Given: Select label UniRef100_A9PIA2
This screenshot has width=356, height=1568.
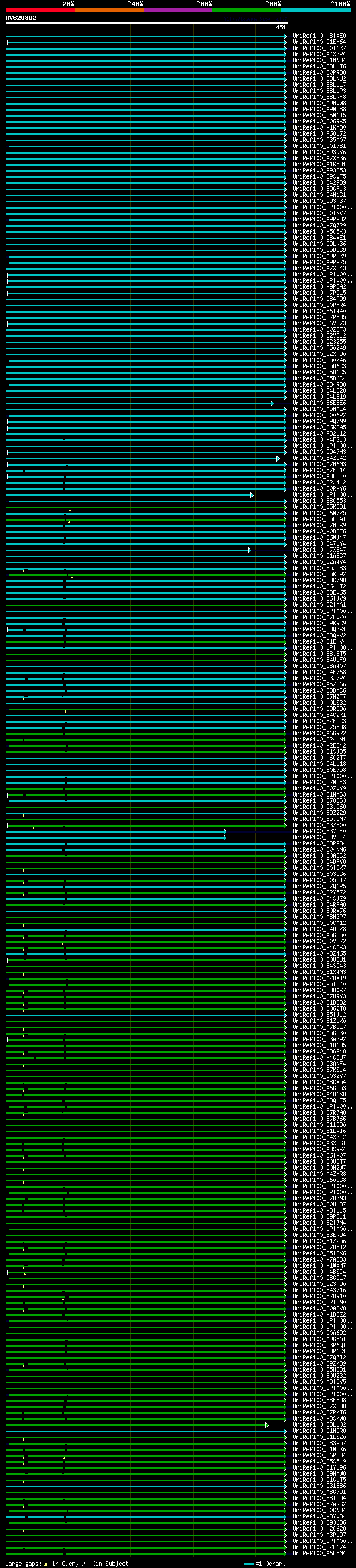Looking at the screenshot, I should (319, 286).
